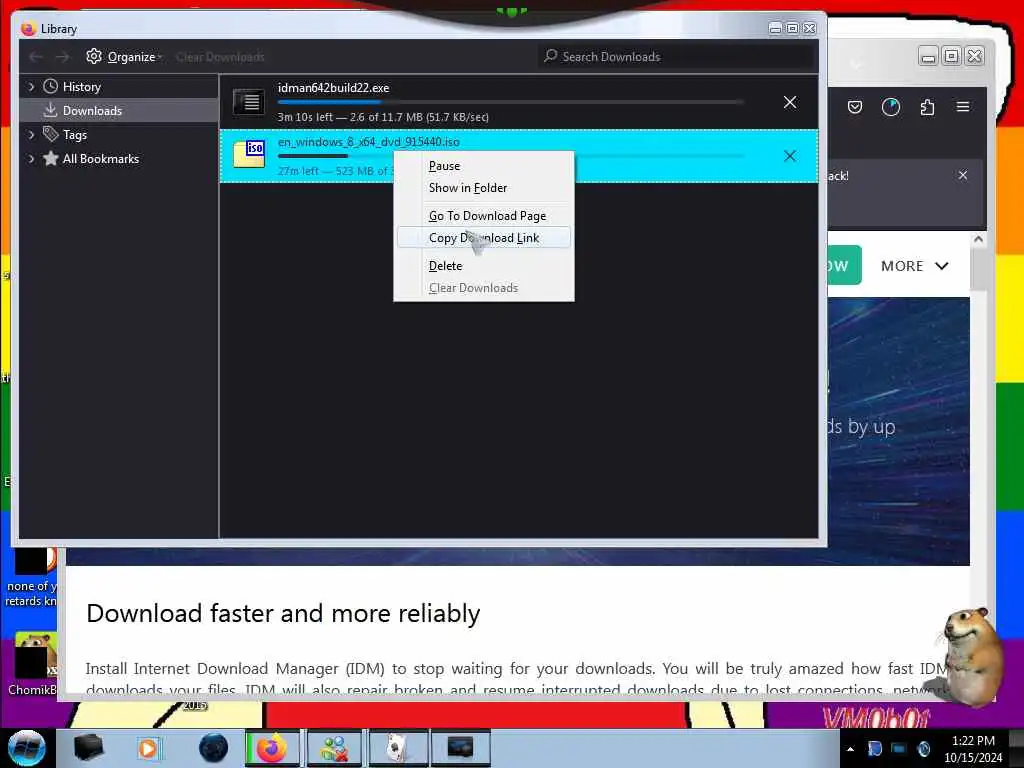Open the Firefox hamburger menu
The width and height of the screenshot is (1024, 768).
[x=963, y=106]
